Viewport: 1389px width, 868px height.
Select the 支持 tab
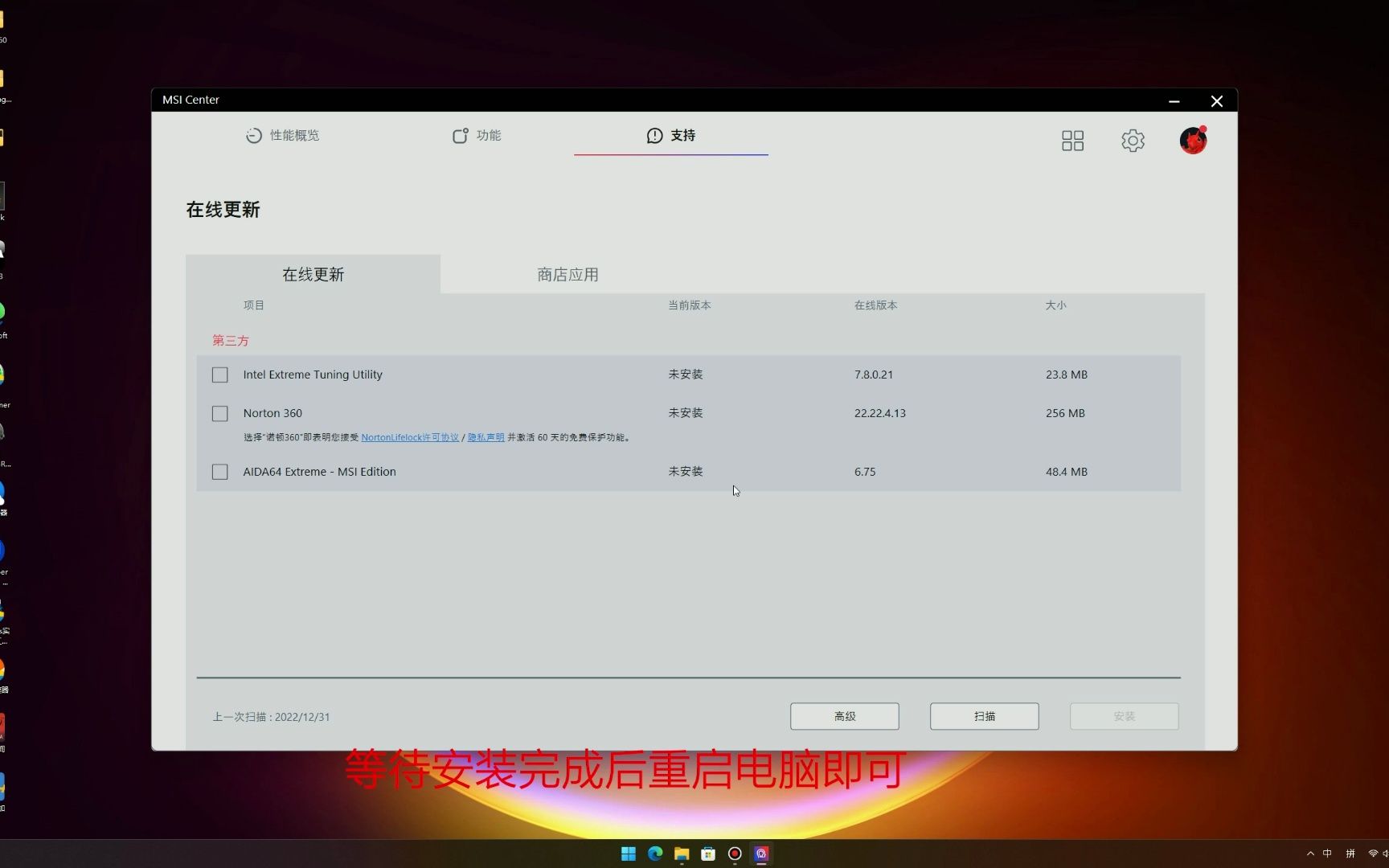click(x=671, y=135)
